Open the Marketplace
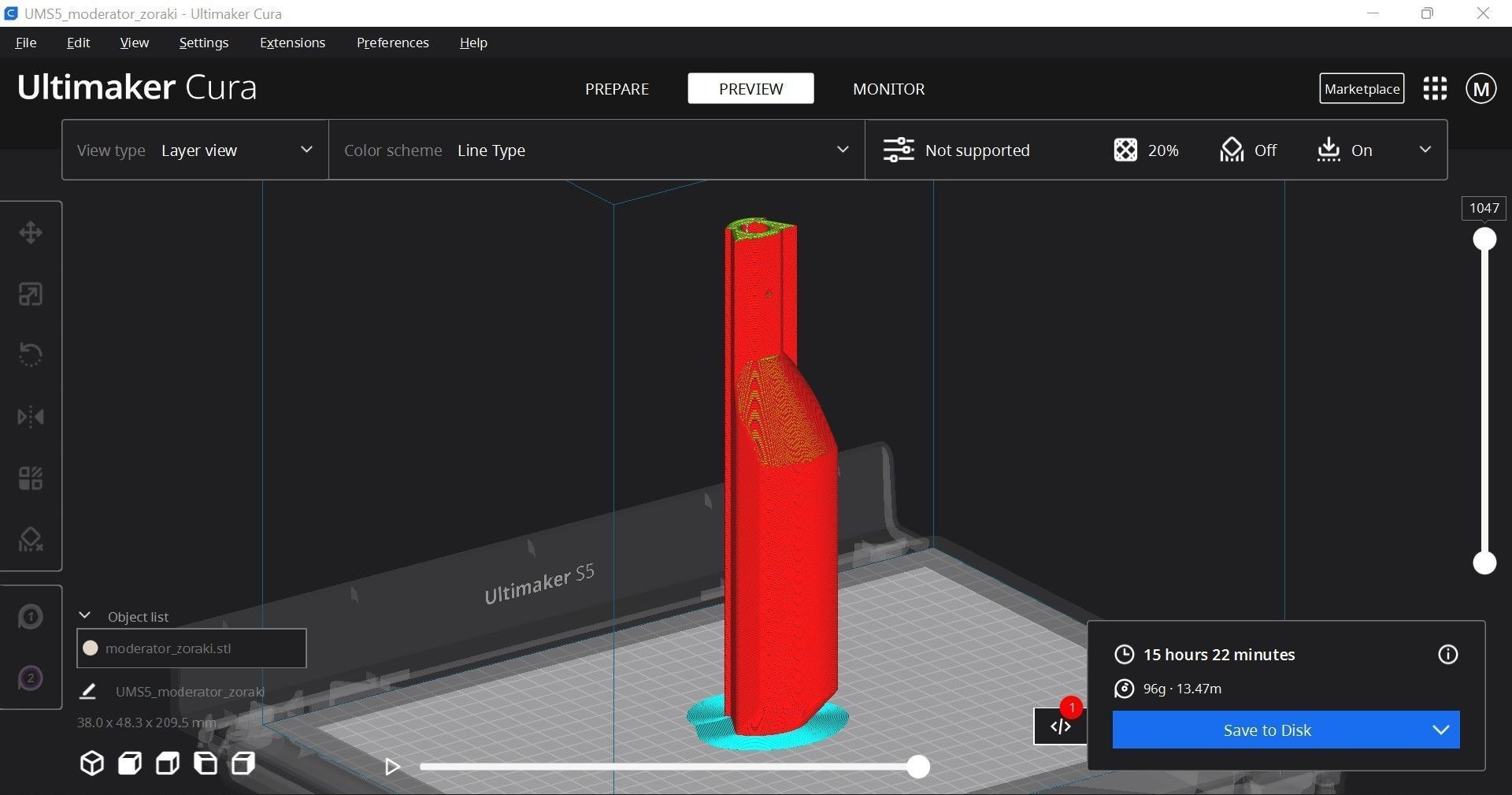Viewport: 1512px width, 795px height. [x=1362, y=88]
